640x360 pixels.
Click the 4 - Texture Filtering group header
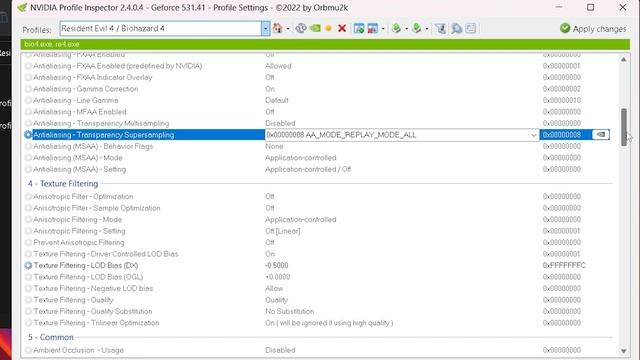63,184
